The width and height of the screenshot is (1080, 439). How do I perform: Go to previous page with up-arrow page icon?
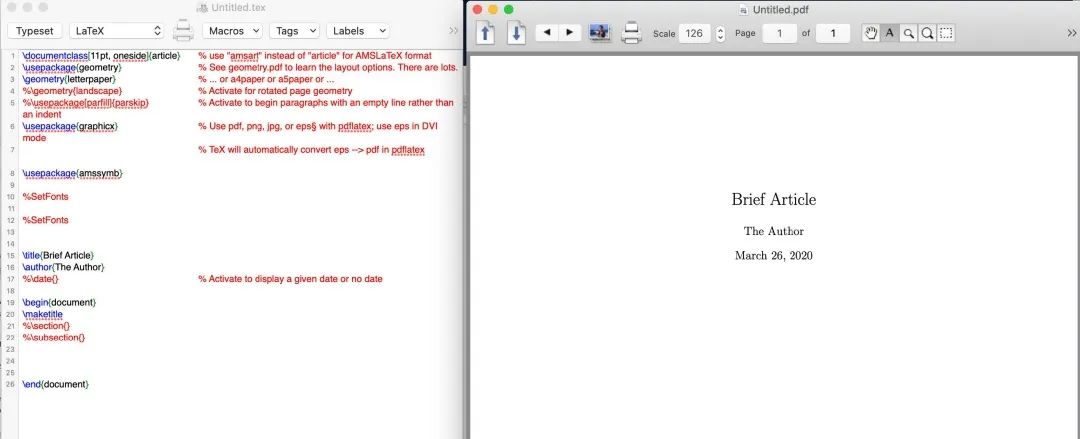(x=486, y=32)
